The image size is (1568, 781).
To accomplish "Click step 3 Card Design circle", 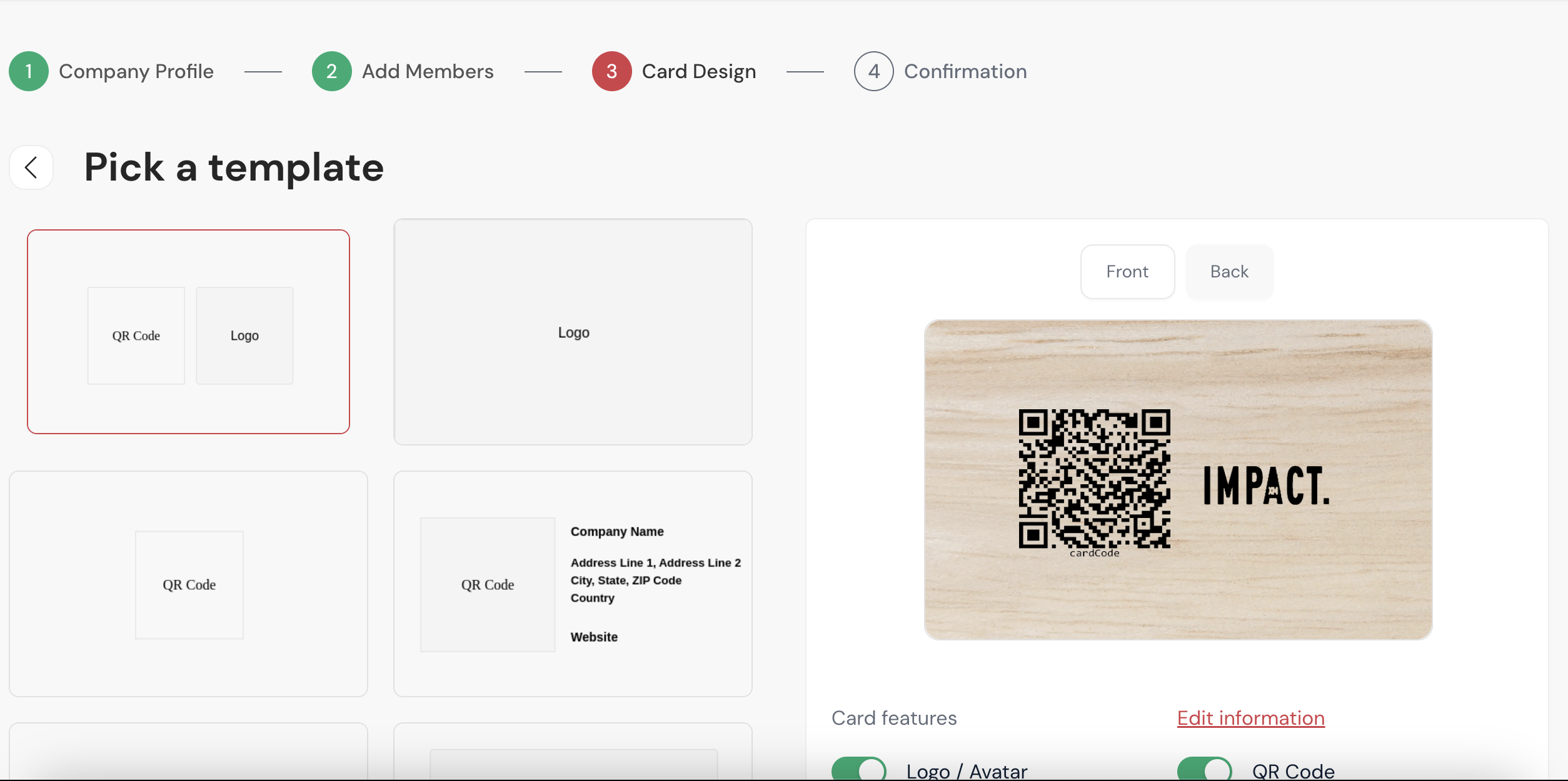I will [611, 71].
